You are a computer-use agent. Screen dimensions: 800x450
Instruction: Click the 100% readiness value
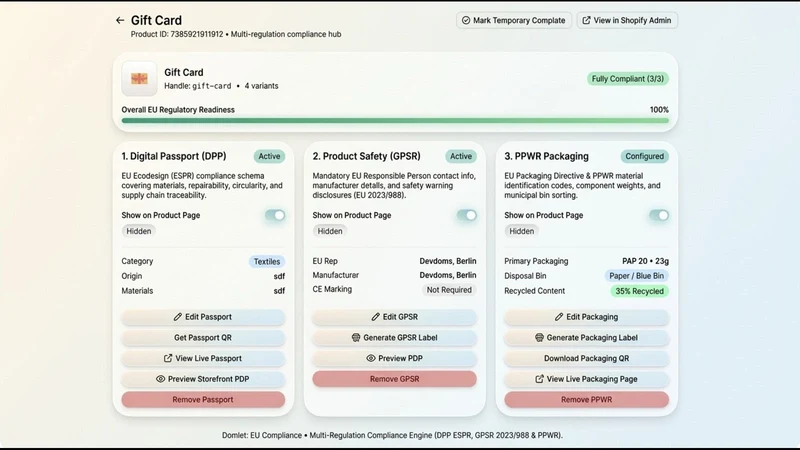659,110
